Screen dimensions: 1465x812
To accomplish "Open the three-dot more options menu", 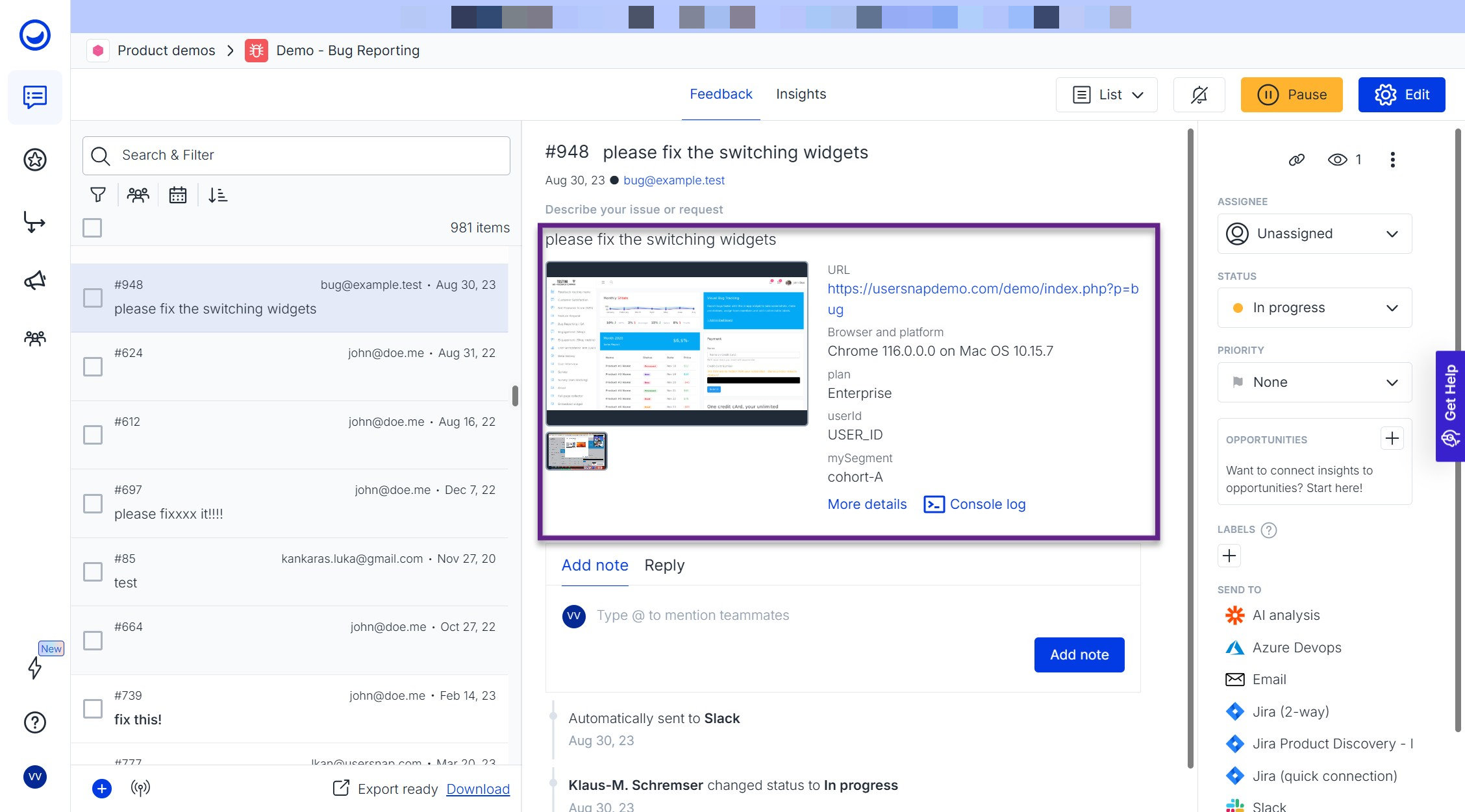I will point(1392,160).
